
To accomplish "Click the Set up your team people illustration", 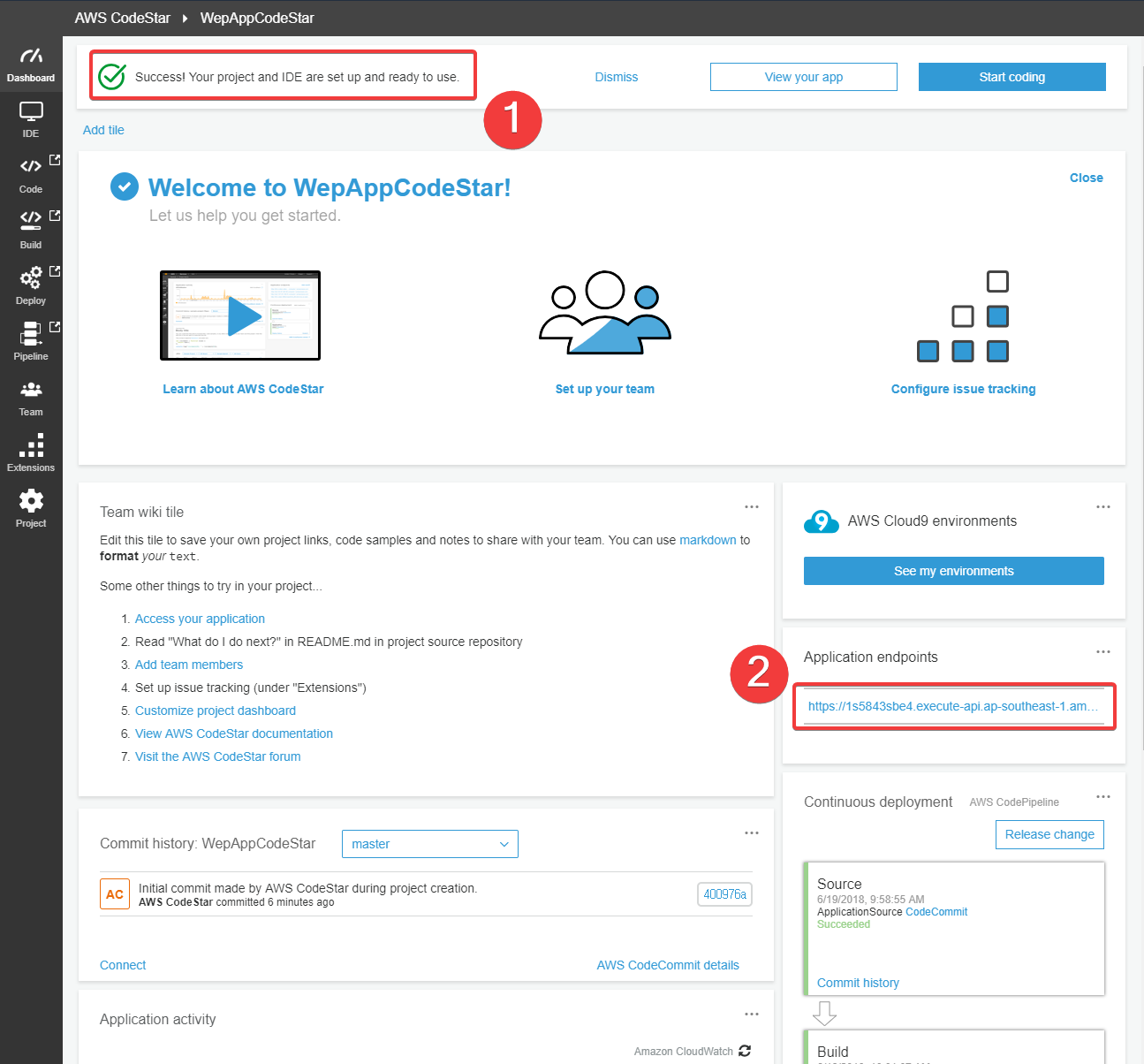I will 605,313.
